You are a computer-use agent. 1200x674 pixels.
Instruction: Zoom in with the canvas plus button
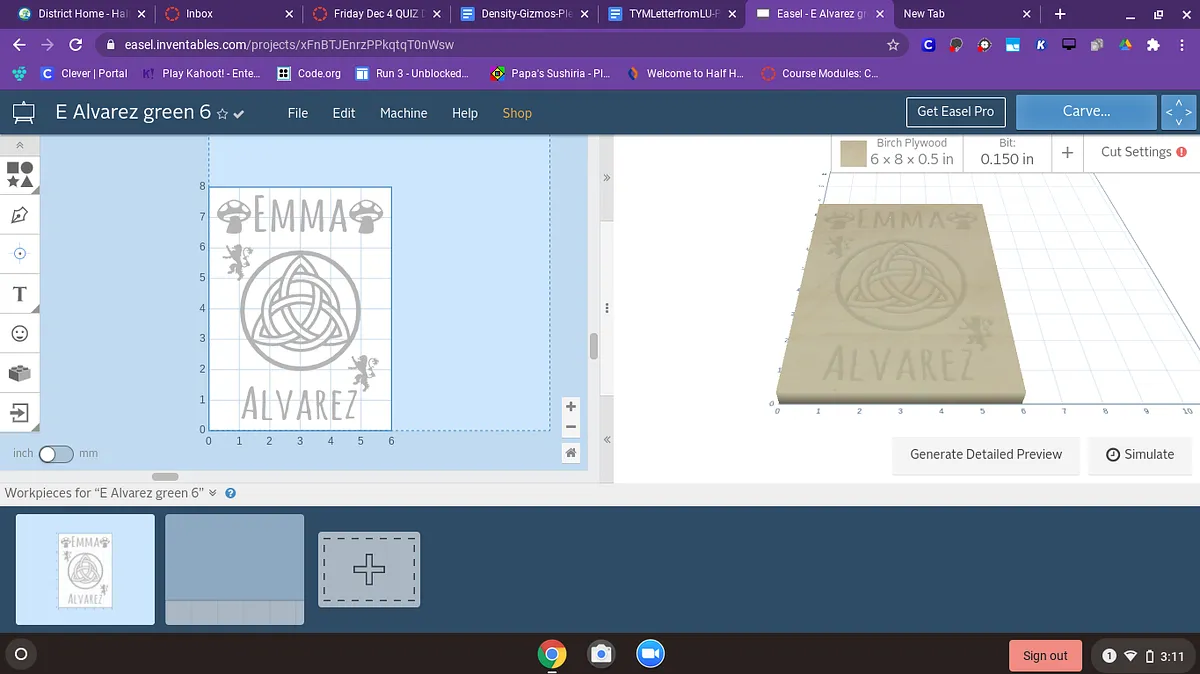click(x=571, y=407)
